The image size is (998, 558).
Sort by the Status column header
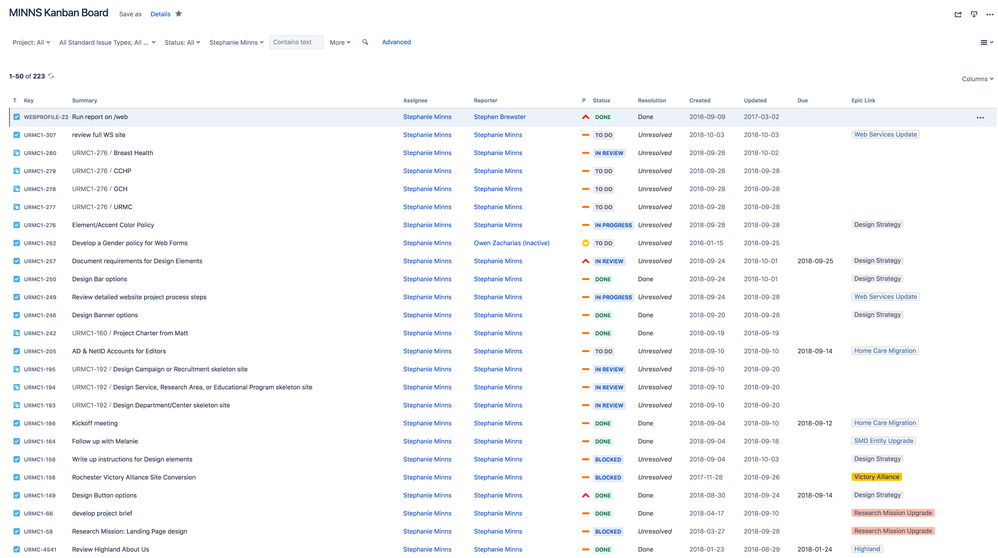click(601, 101)
